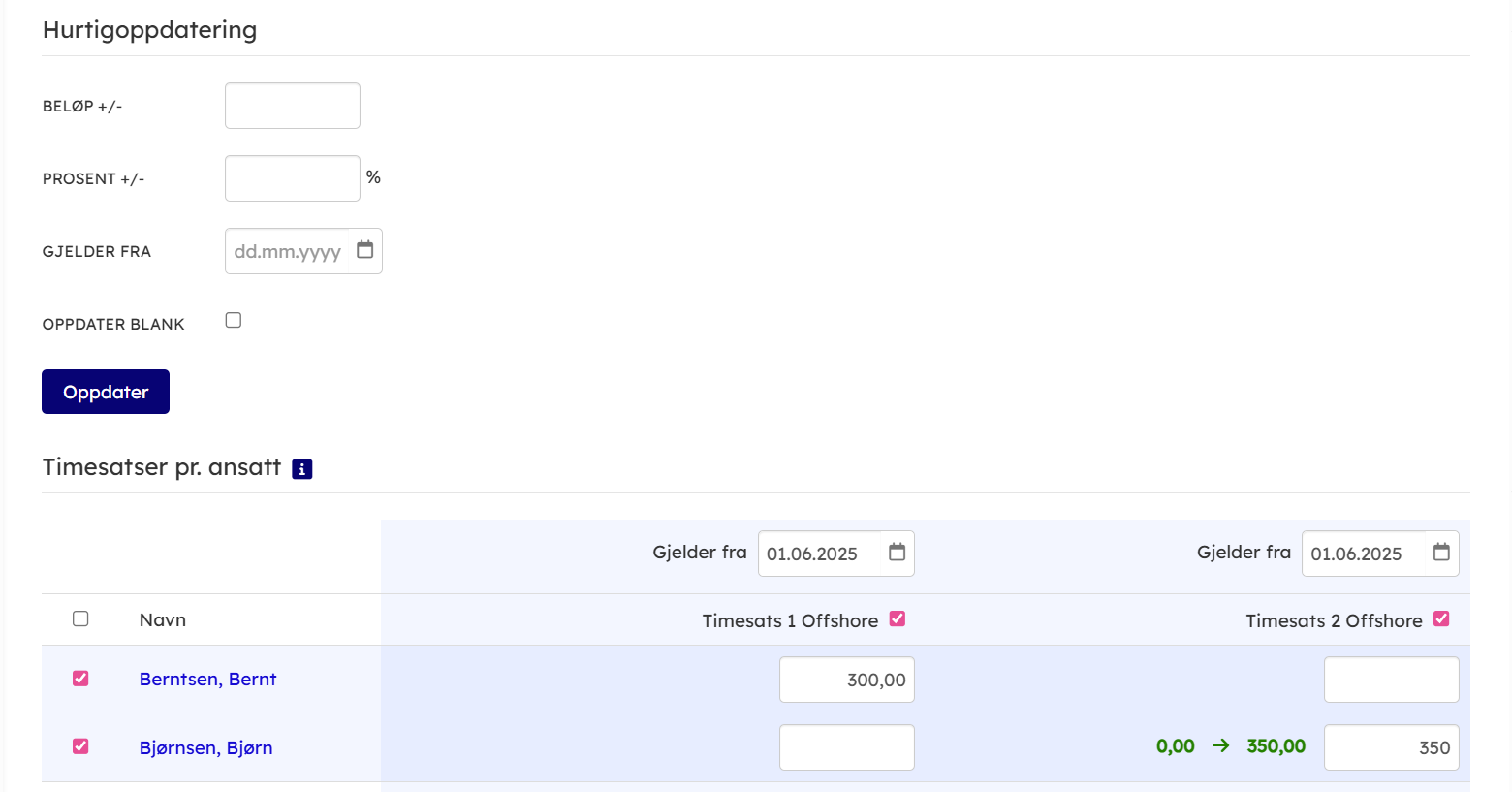Edit Bjørnsen's Timesats 2 Offshore value 350

pos(1391,747)
